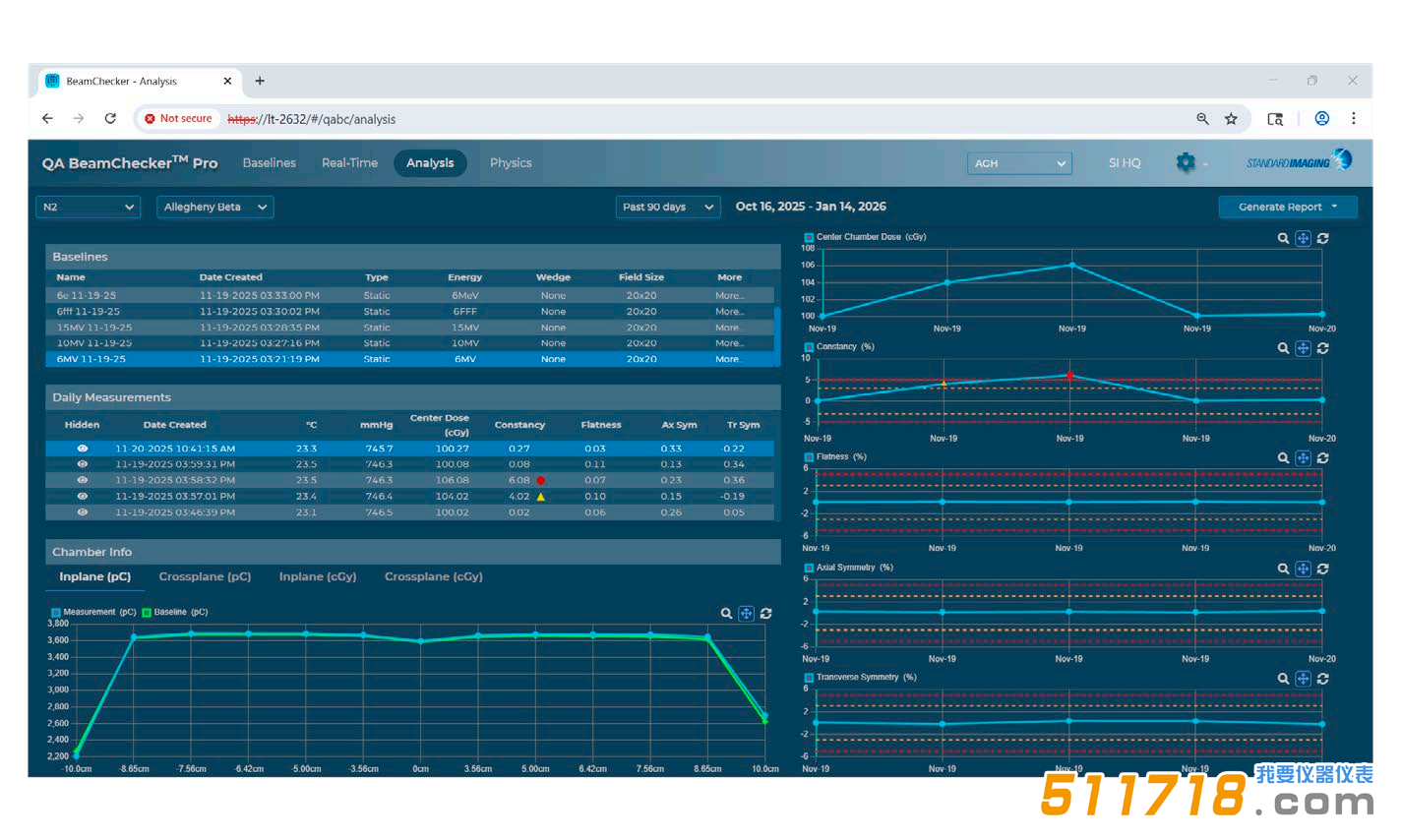Open the Inplane (cGy) chamber tab
Image resolution: width=1401 pixels, height=840 pixels.
click(x=318, y=576)
